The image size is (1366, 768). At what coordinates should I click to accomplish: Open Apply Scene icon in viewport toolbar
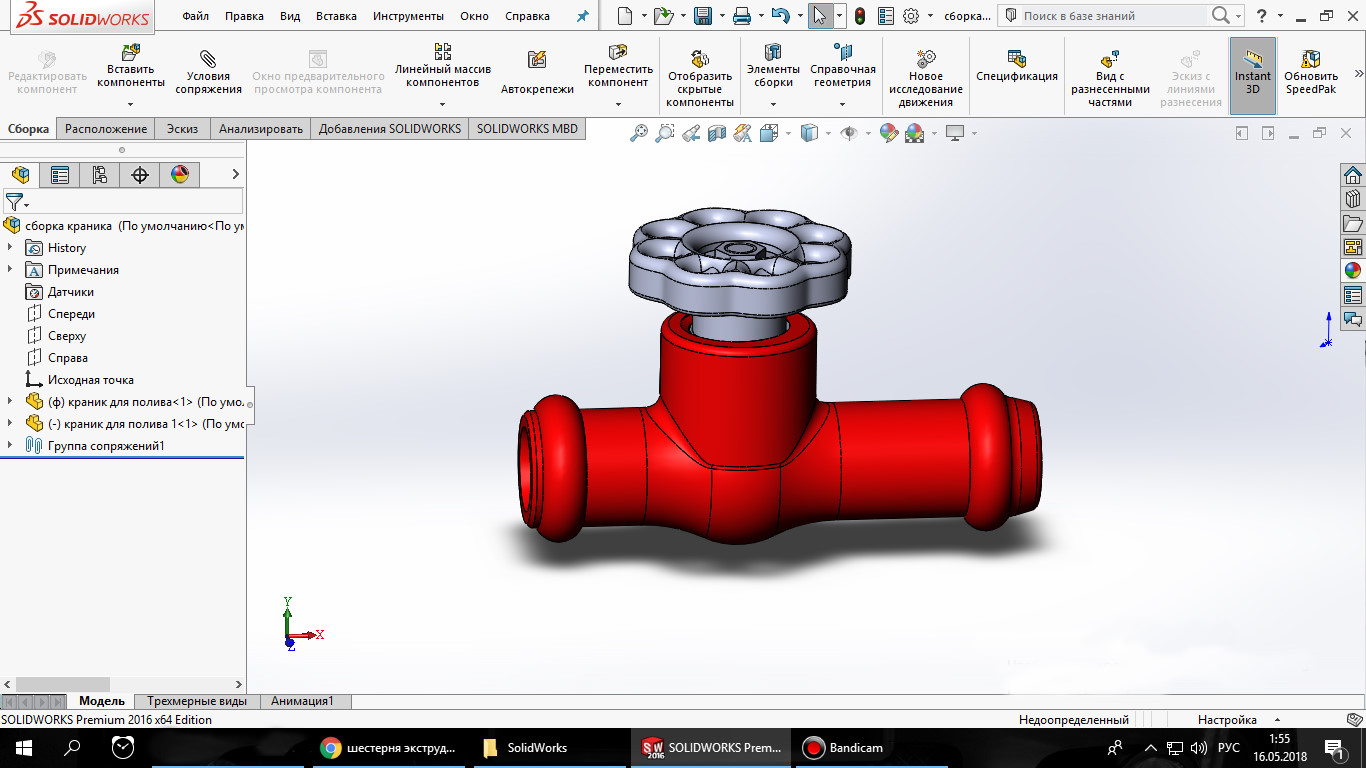[914, 133]
